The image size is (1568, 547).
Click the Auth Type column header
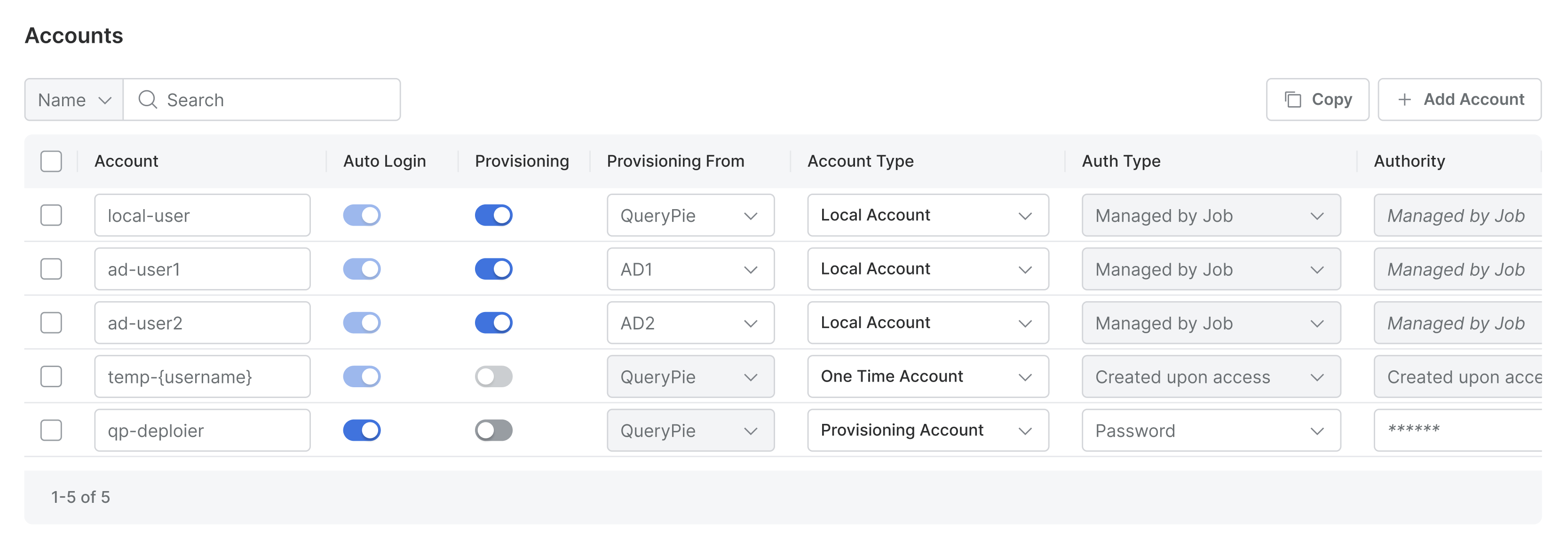point(1121,161)
